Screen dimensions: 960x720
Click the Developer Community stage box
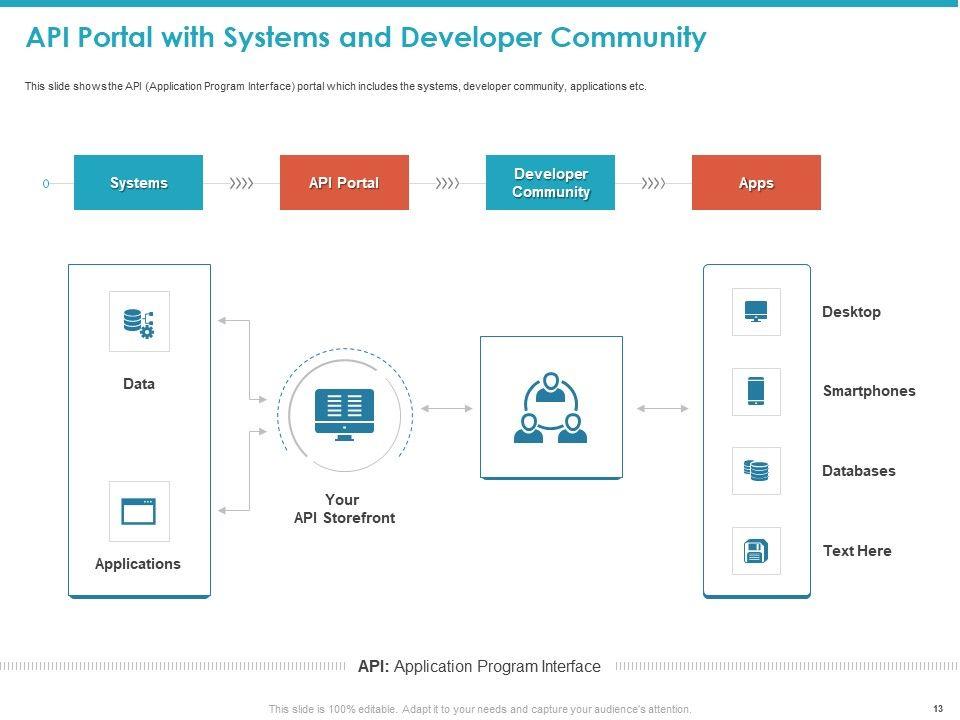[x=550, y=183]
